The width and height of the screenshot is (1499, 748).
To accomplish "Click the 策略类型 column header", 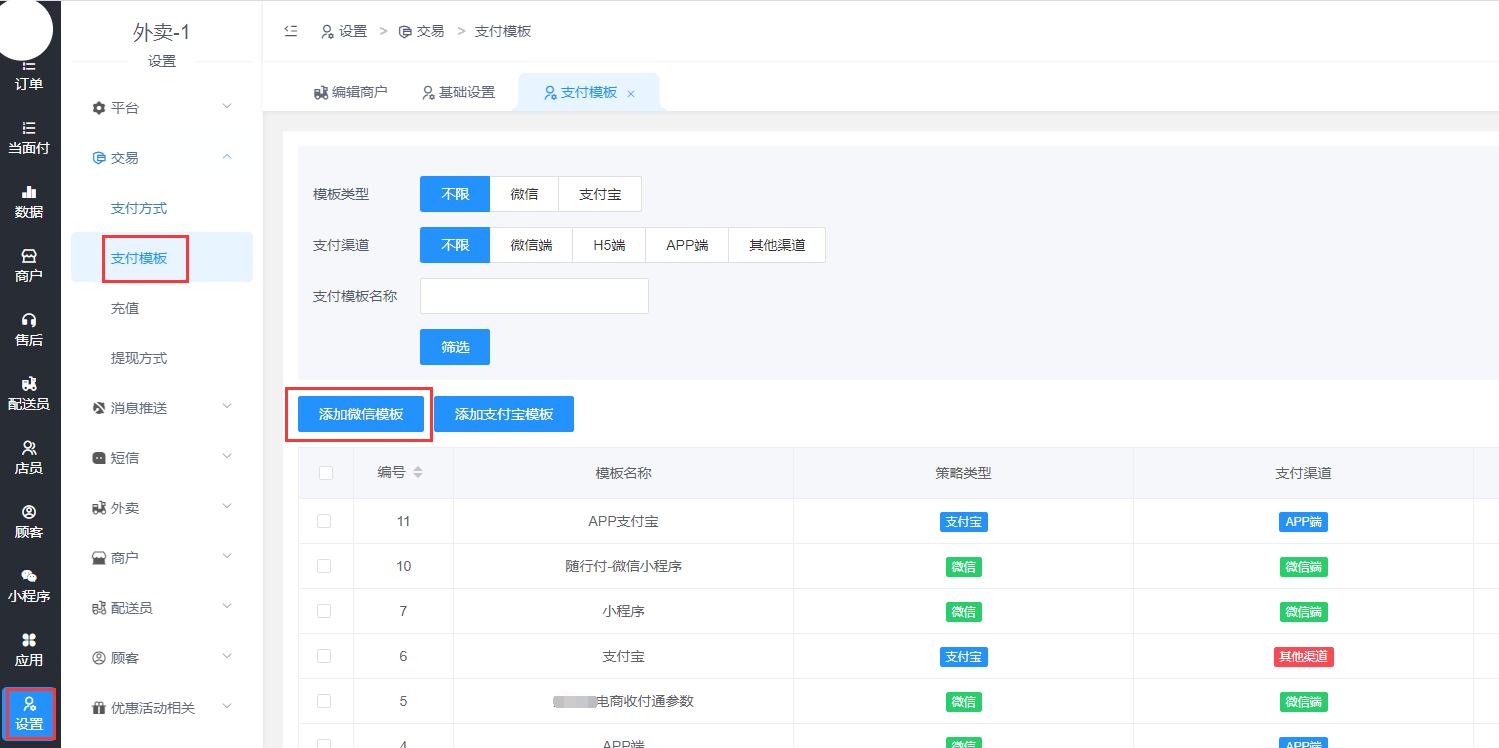I will pyautogui.click(x=963, y=473).
